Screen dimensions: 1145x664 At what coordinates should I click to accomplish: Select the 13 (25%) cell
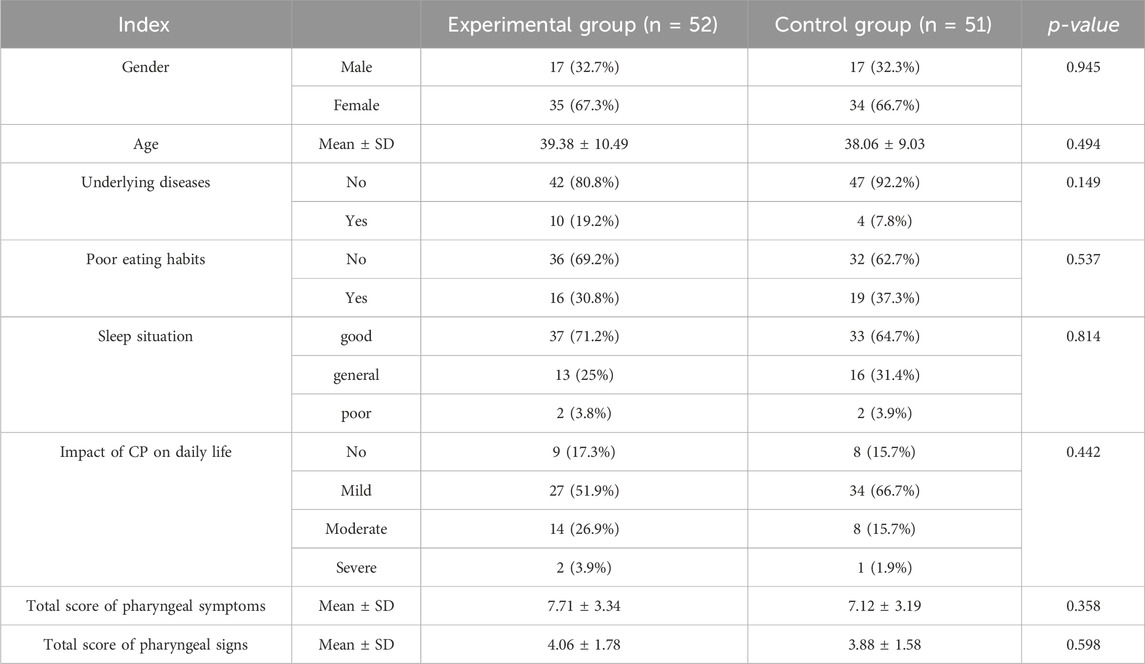tap(583, 375)
